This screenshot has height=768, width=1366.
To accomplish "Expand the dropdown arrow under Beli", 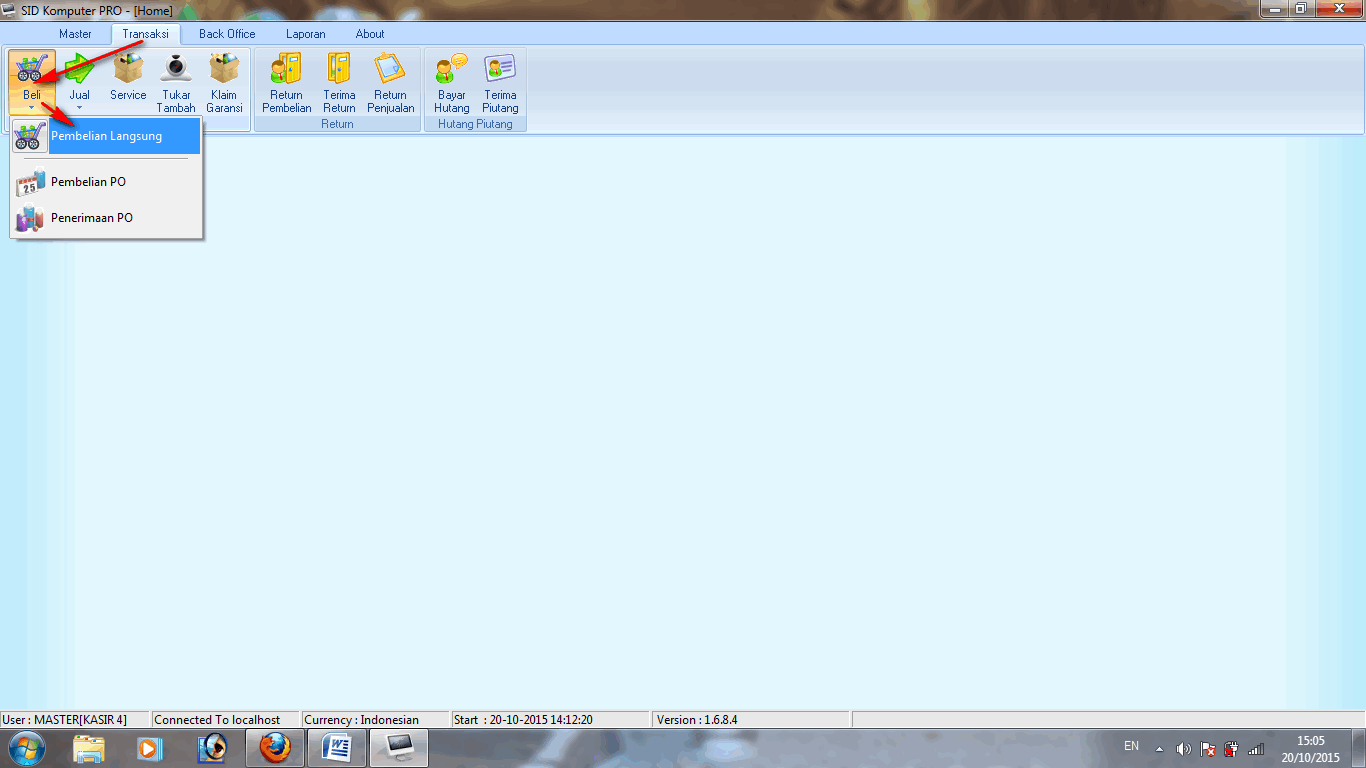I will [x=31, y=108].
